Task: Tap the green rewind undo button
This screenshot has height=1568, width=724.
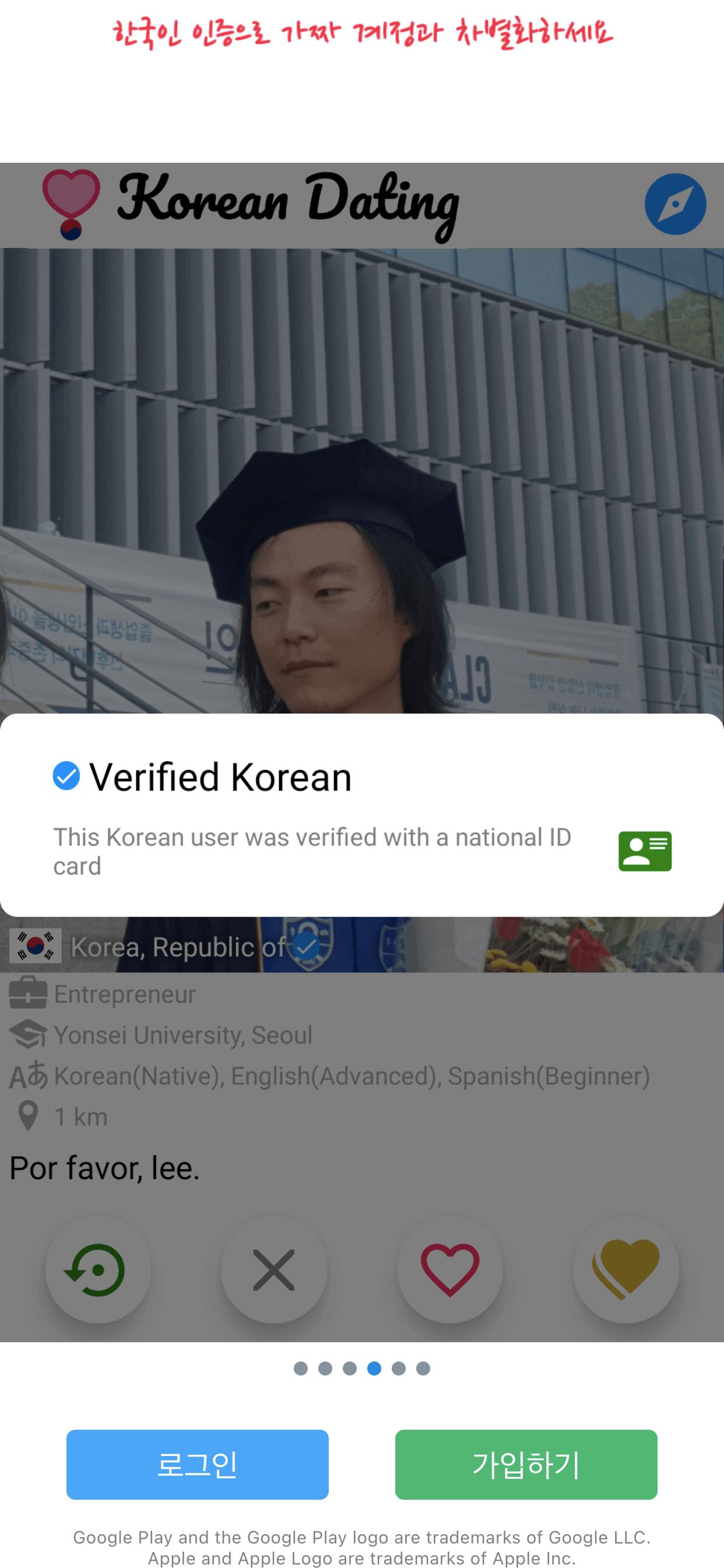Action: (98, 1270)
